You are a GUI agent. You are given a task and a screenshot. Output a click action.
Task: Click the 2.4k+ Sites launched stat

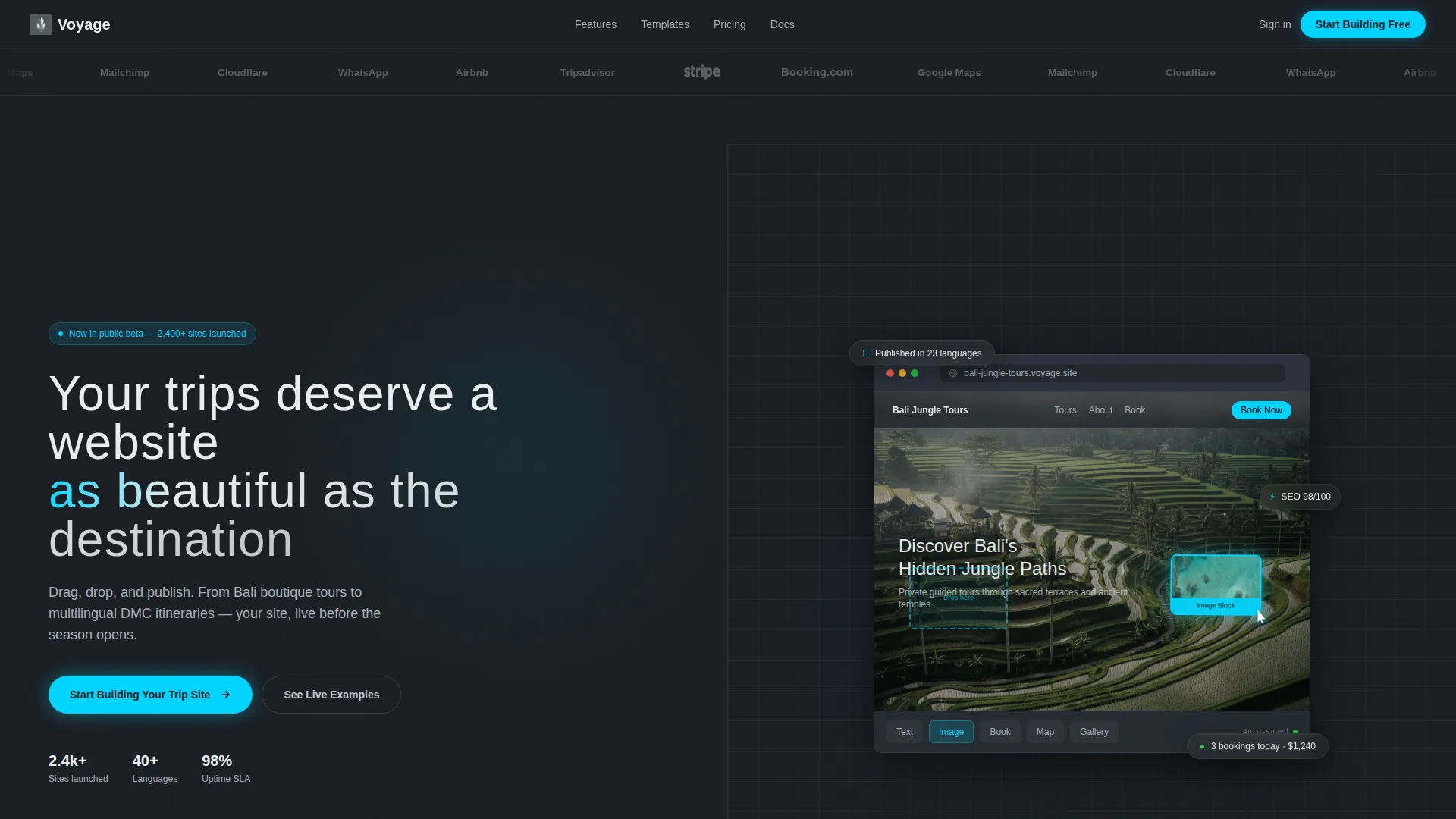pyautogui.click(x=78, y=768)
